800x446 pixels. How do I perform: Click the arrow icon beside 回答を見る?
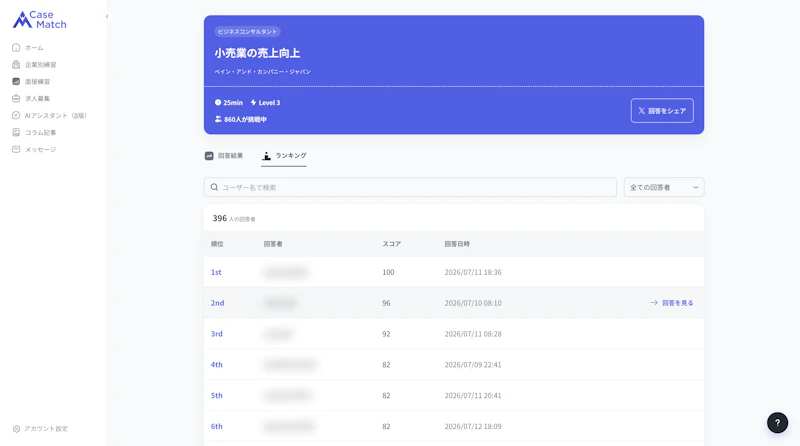tap(654, 303)
